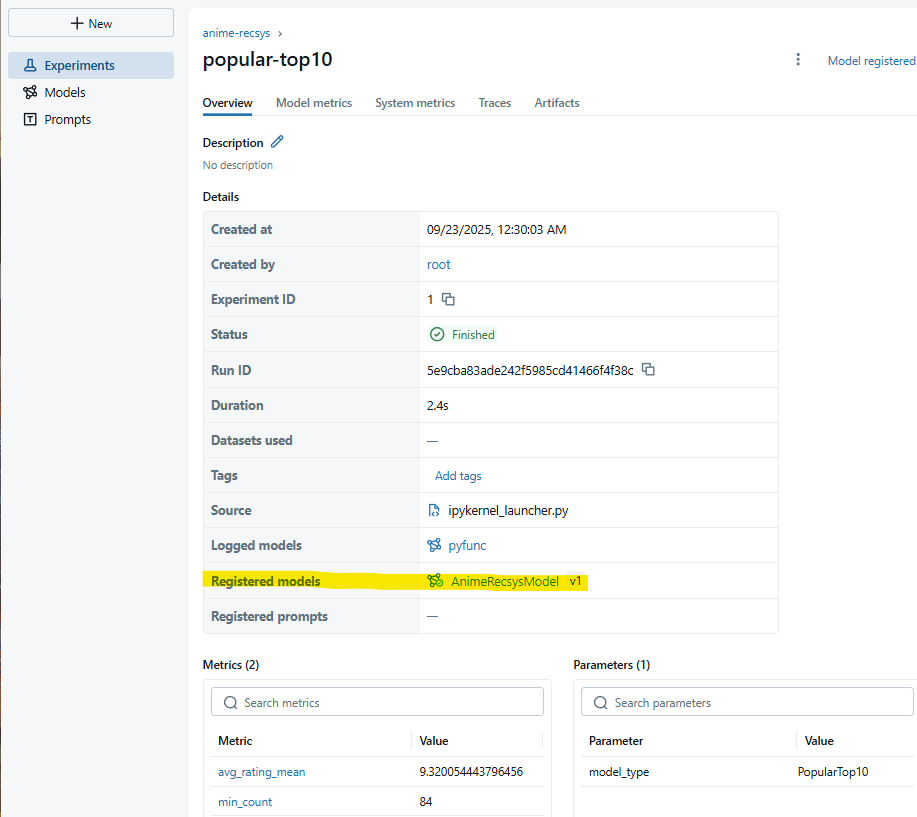Focus the Search metrics field
The height and width of the screenshot is (817, 917).
click(377, 702)
